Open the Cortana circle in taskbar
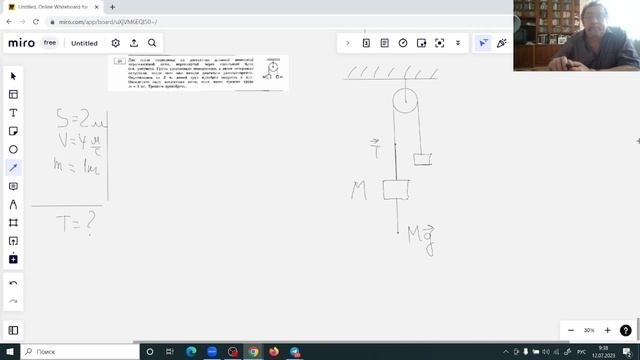Image resolution: width=640 pixels, height=360 pixels. (x=150, y=351)
